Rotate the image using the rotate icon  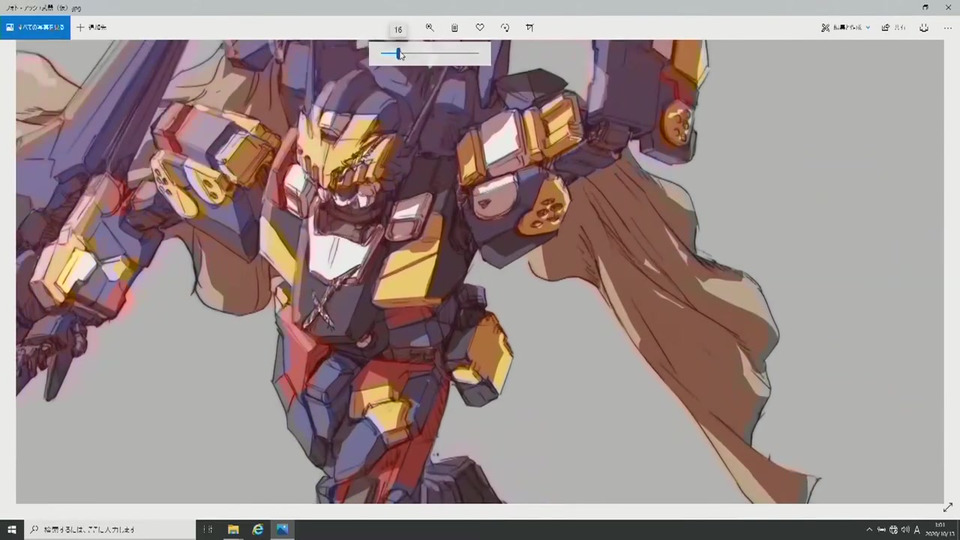coord(505,28)
